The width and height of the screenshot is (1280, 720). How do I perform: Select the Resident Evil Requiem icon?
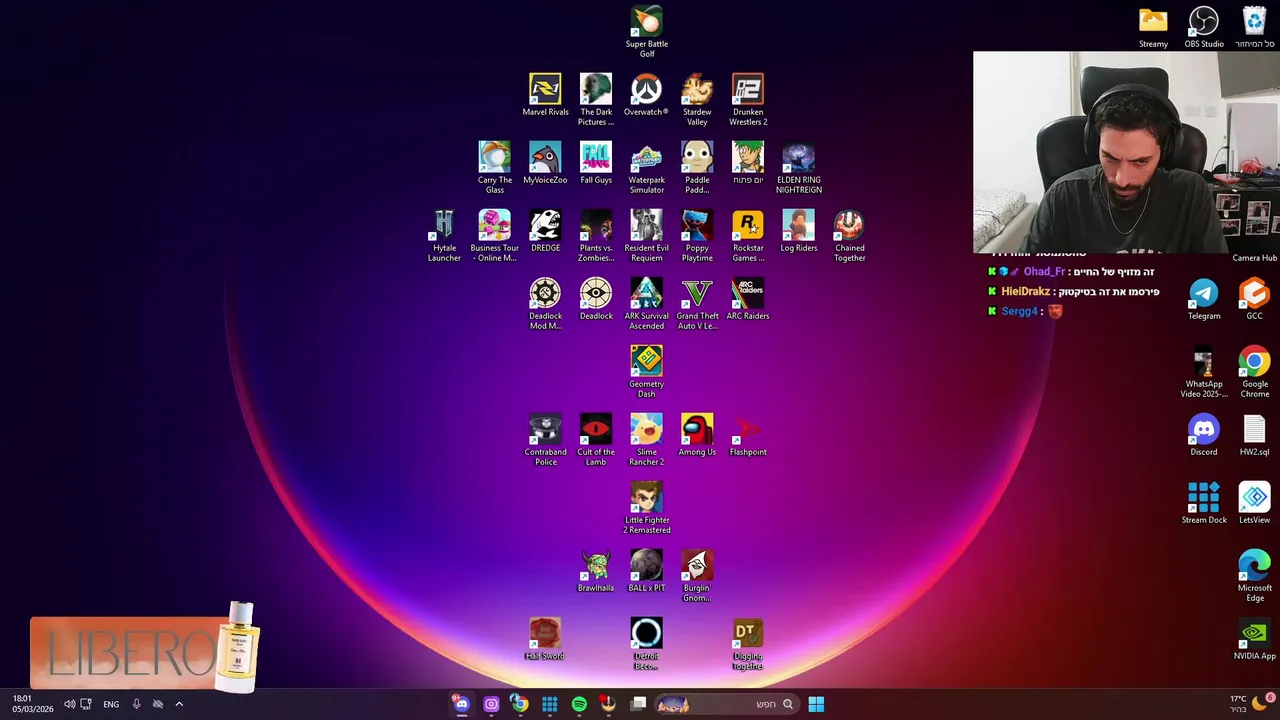coord(646,235)
